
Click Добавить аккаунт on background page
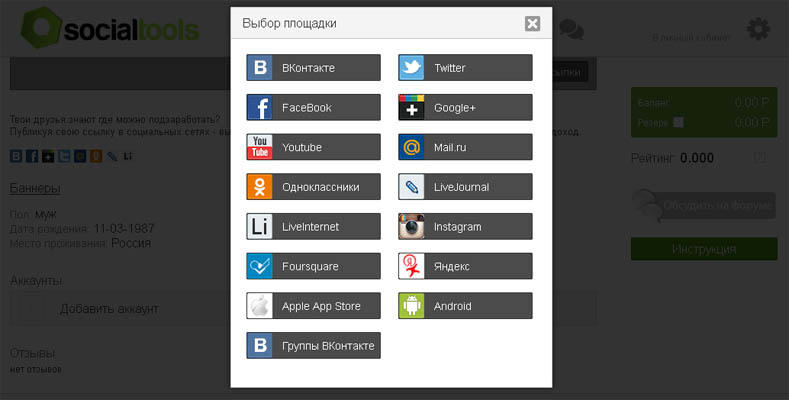coord(109,309)
